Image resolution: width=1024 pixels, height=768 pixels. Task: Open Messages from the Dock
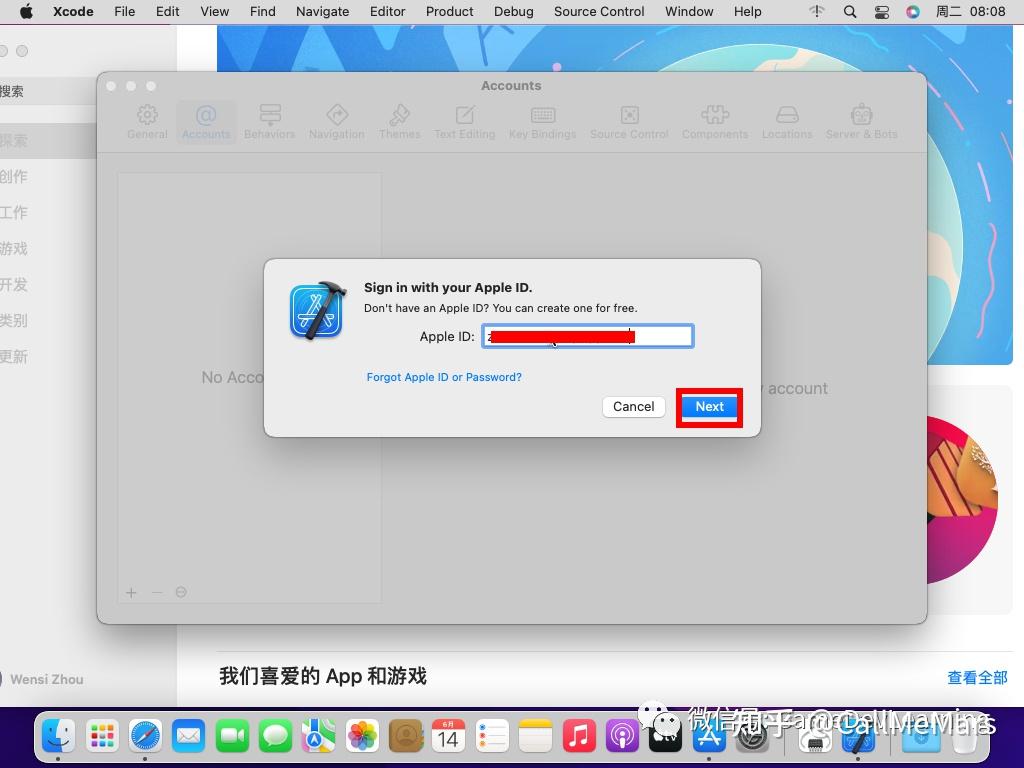coord(276,736)
